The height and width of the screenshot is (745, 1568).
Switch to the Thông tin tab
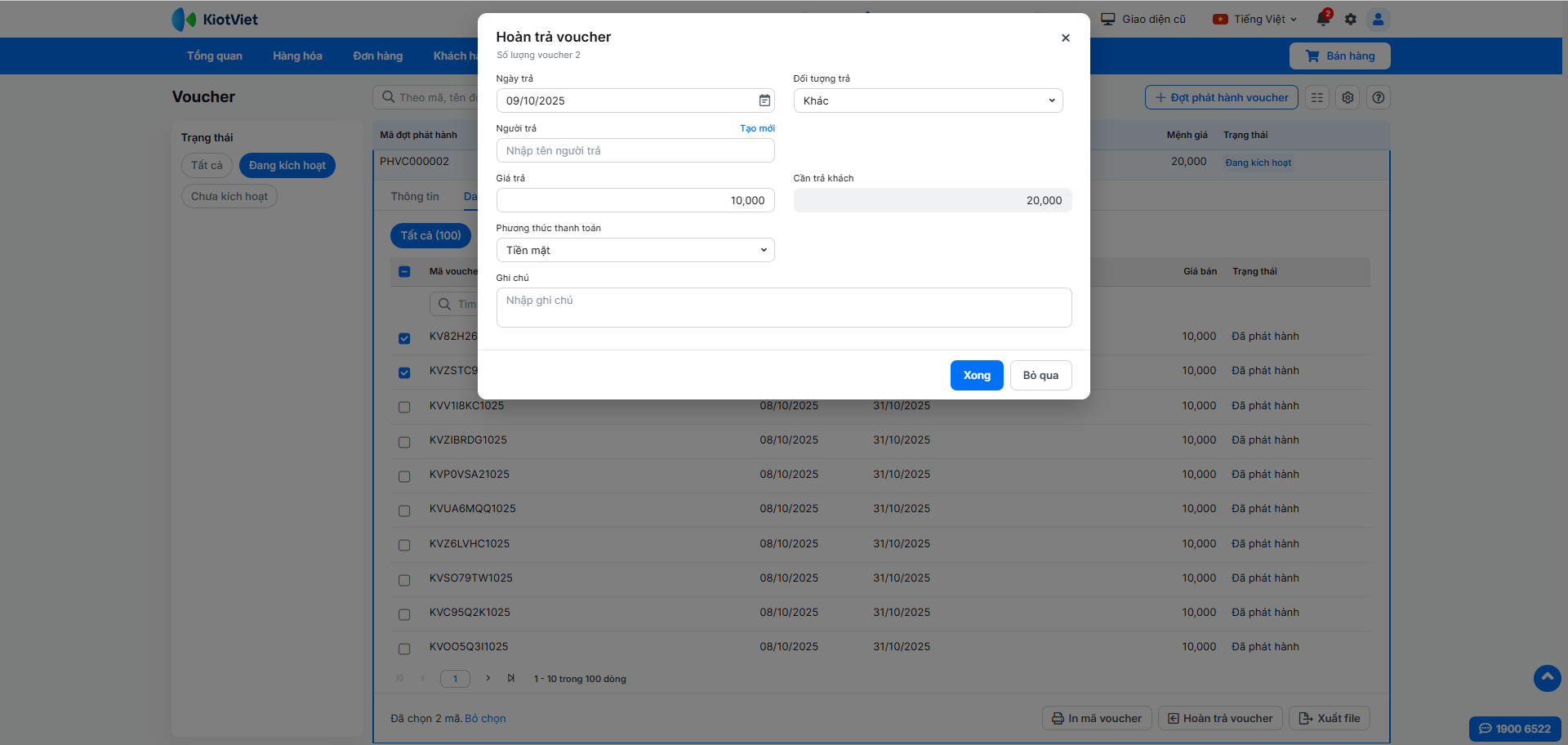(415, 196)
